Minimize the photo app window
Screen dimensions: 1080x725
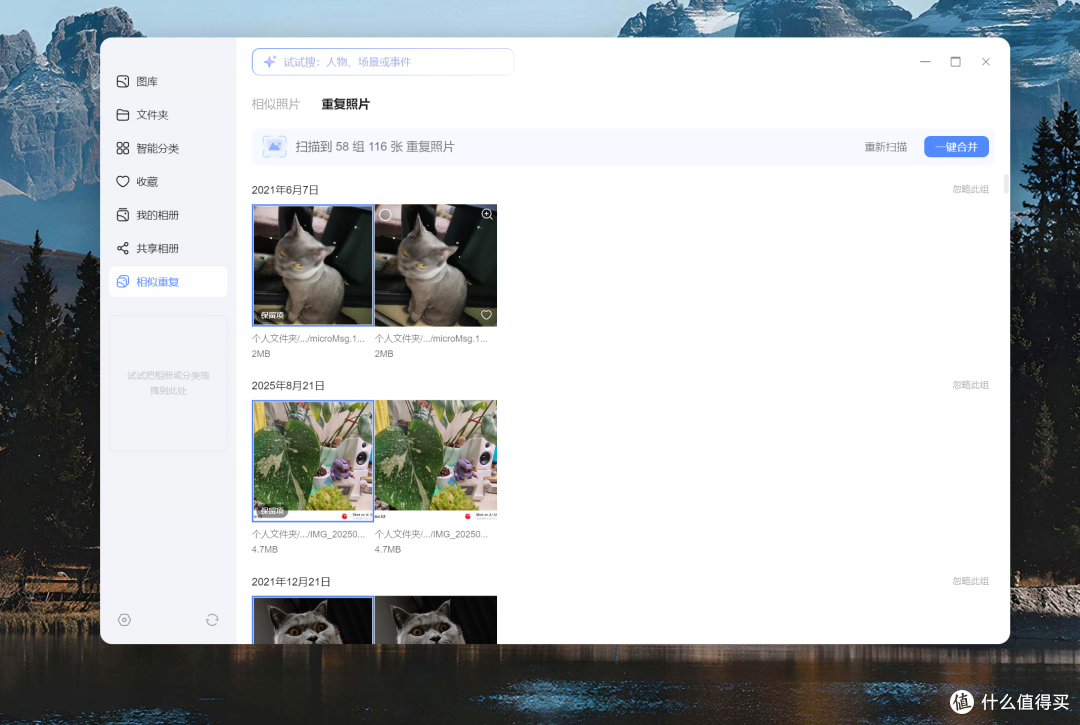925,62
